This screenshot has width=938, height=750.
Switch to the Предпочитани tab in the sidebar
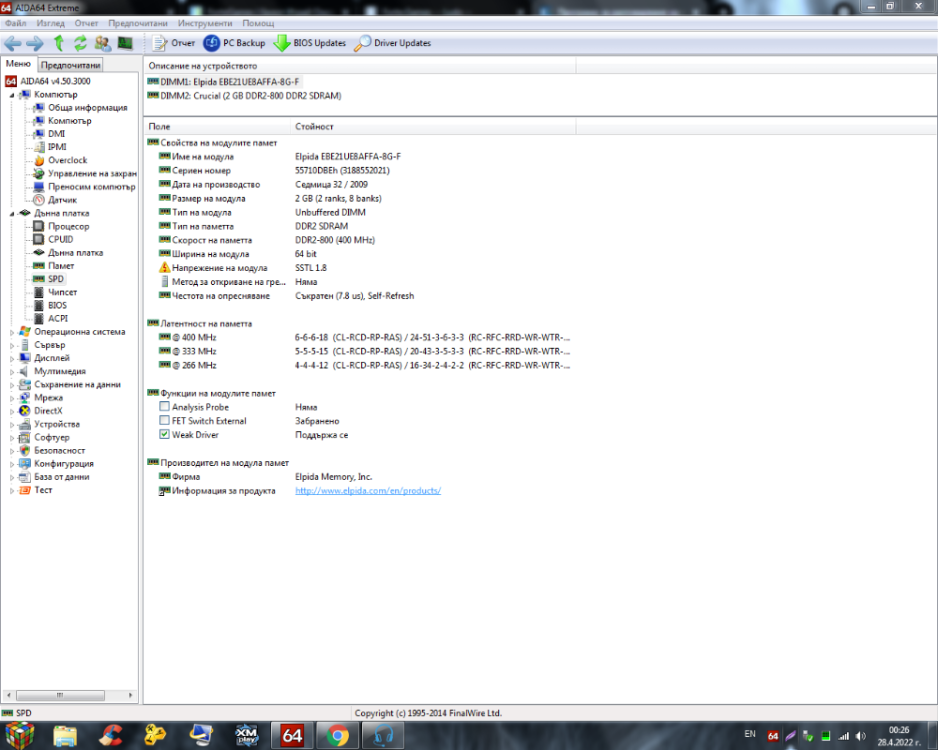tap(71, 65)
